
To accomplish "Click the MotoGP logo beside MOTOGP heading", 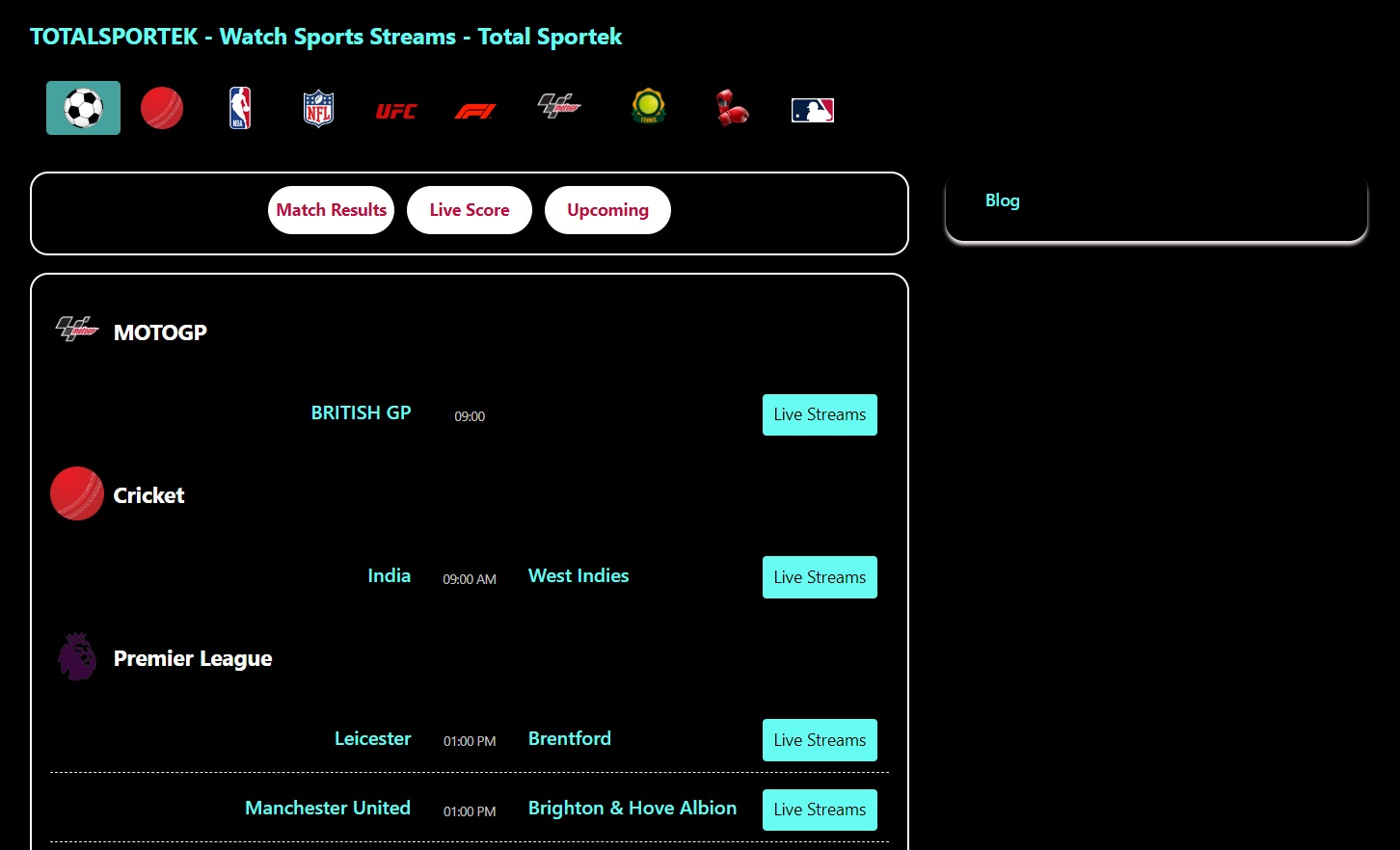I will [77, 329].
